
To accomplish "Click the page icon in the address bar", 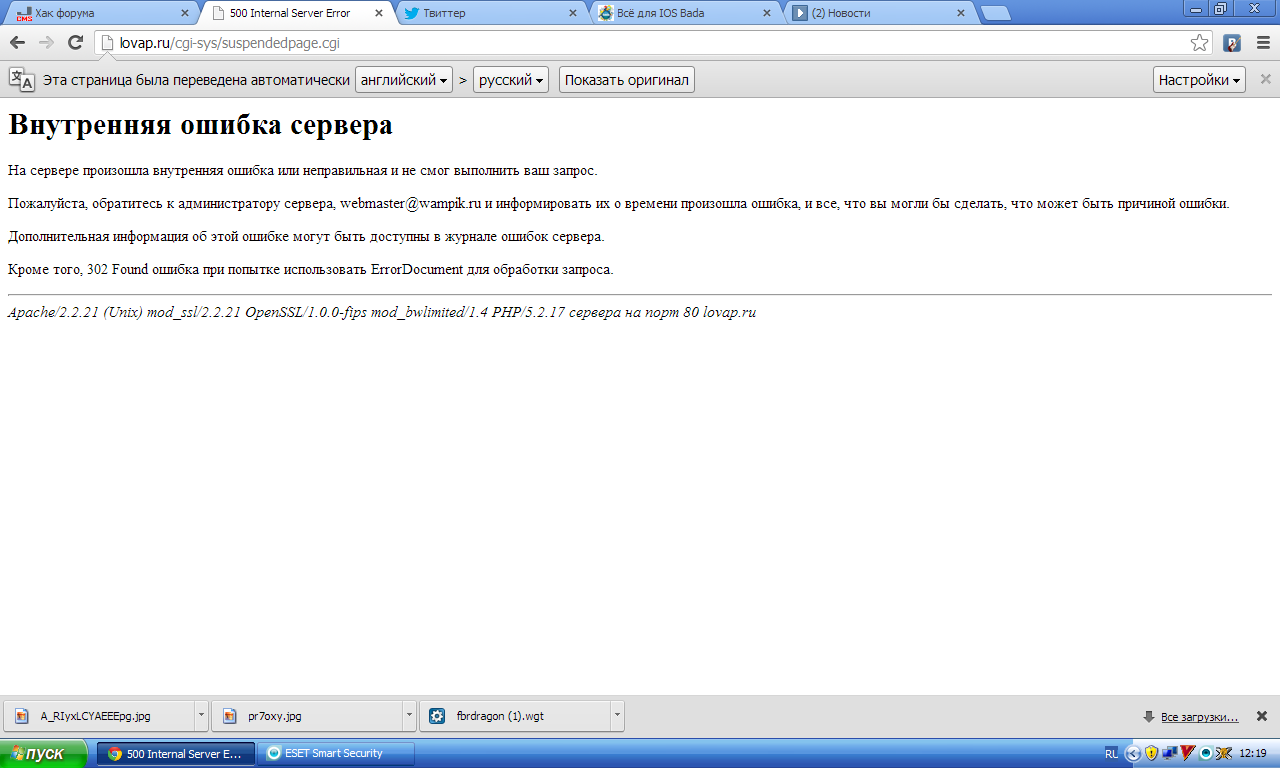I will click(108, 43).
